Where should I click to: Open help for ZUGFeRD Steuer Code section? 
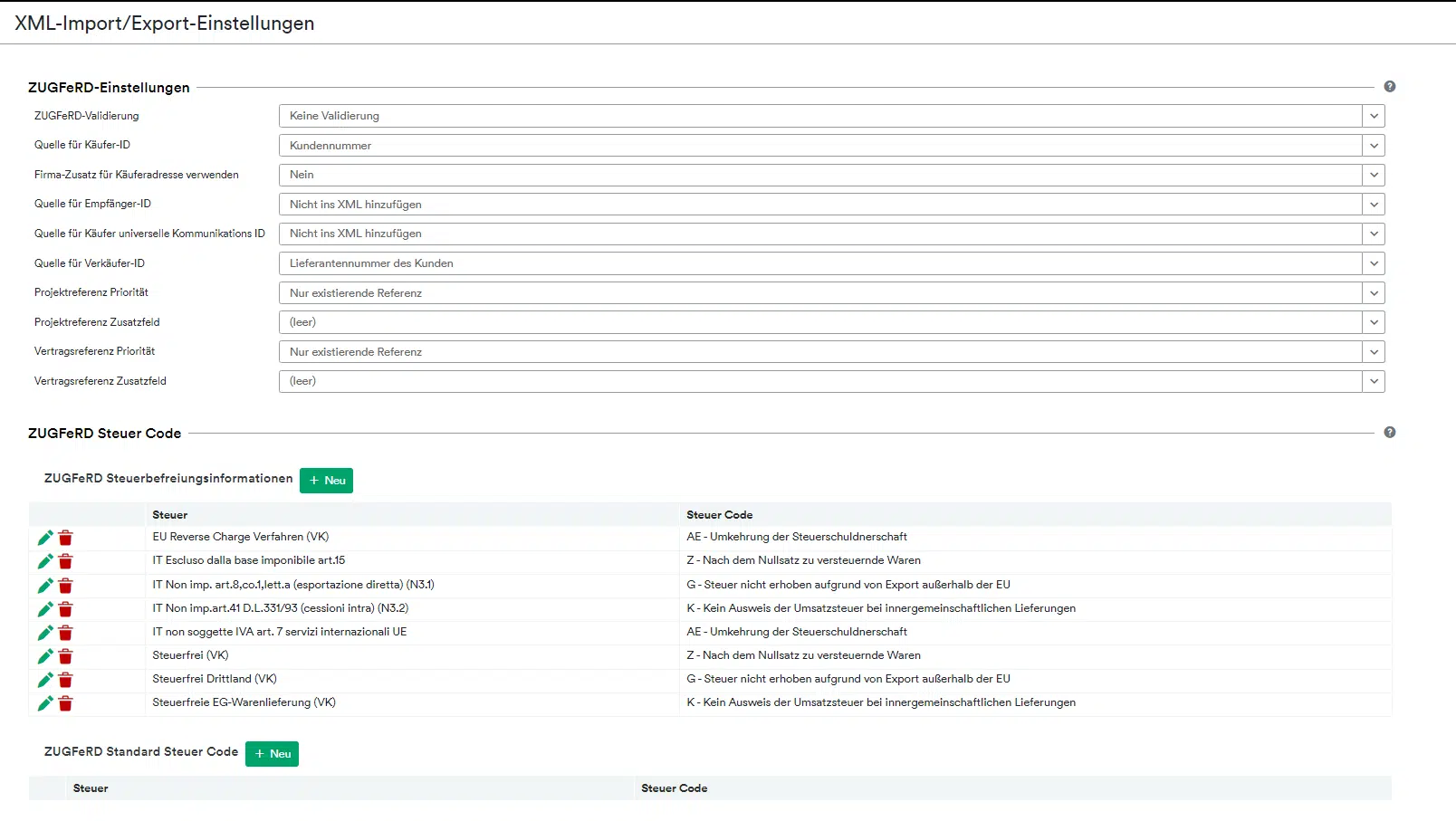point(1390,433)
